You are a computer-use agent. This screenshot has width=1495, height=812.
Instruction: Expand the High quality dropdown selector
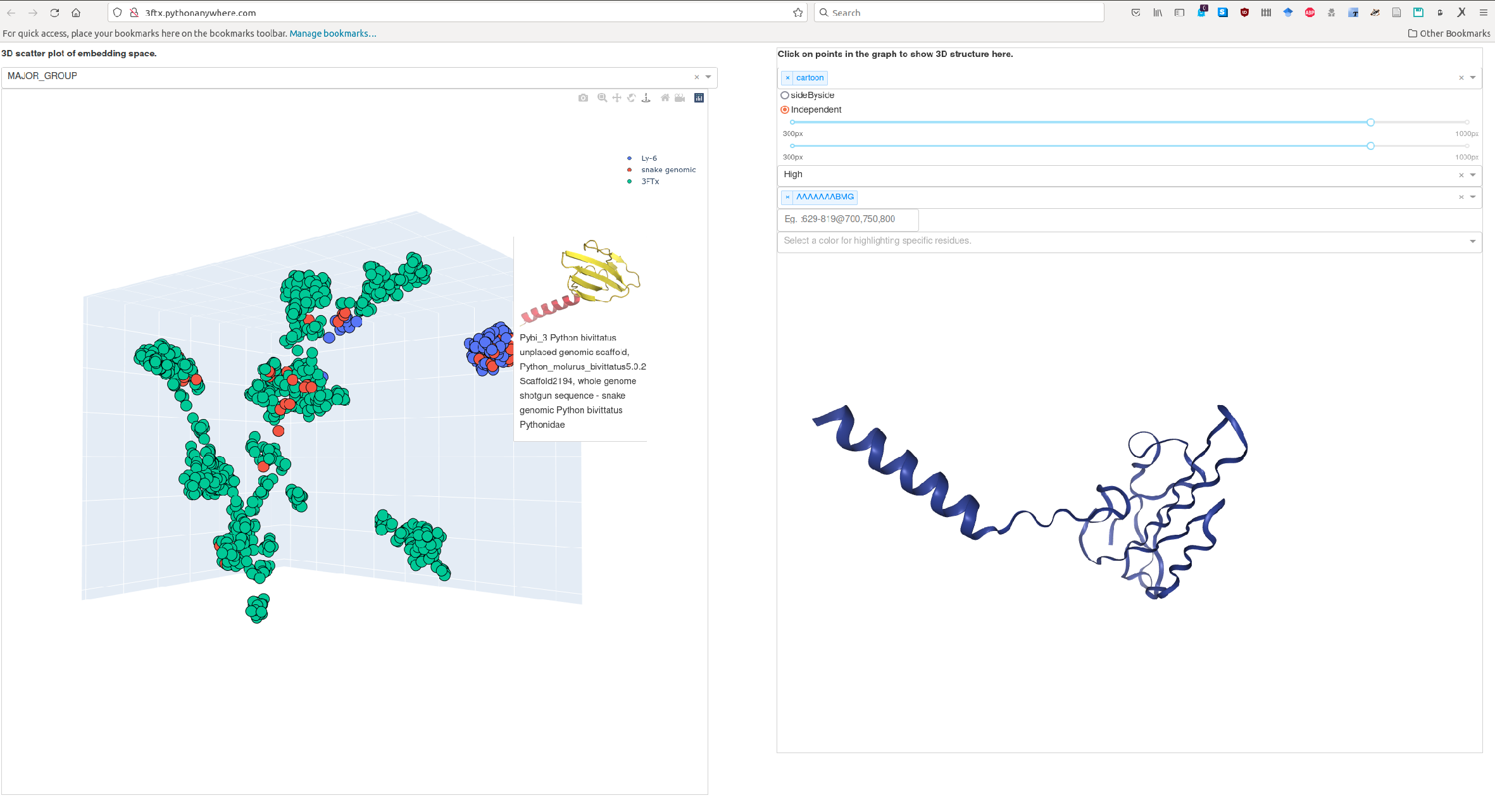(x=1477, y=174)
